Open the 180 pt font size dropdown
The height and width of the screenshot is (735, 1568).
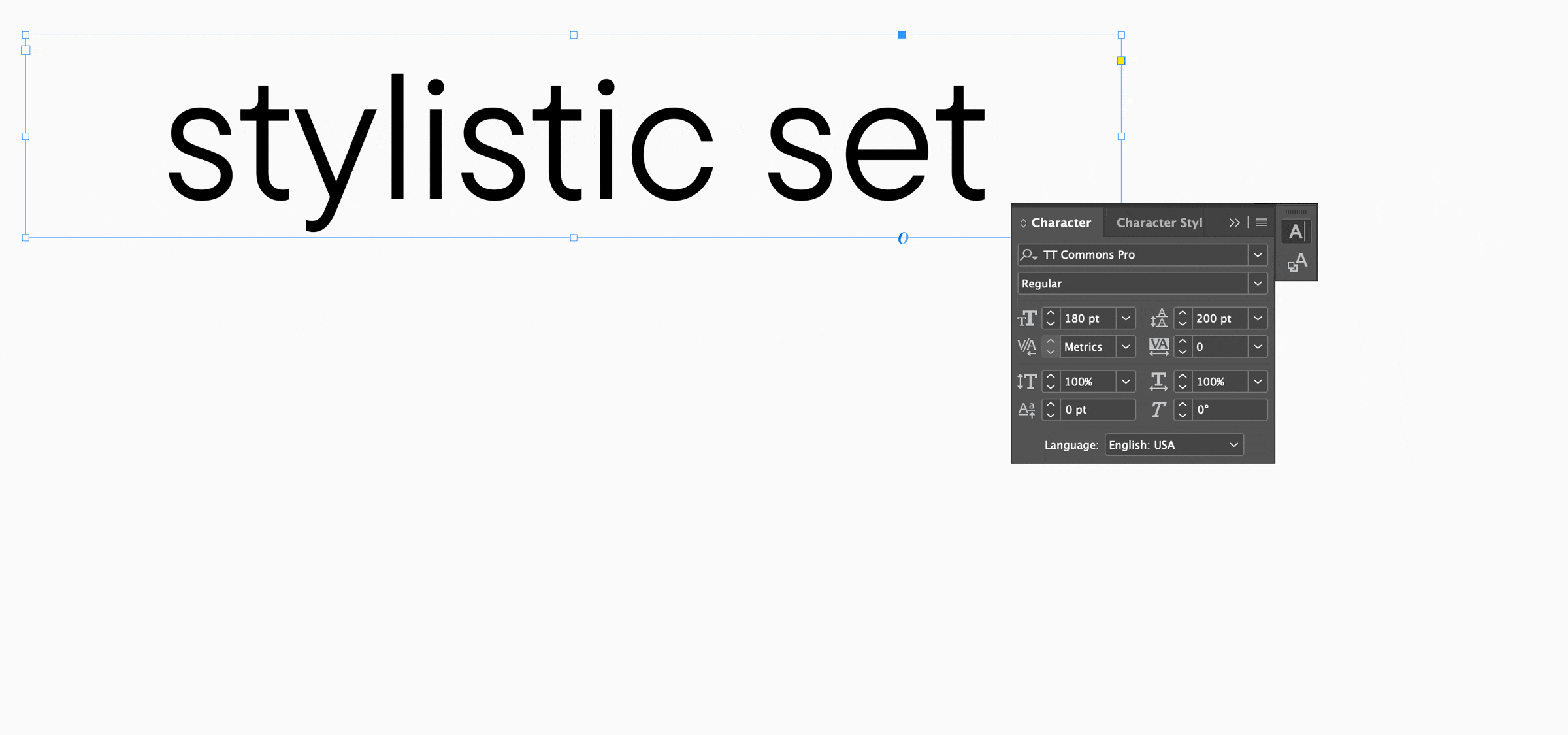point(1126,318)
